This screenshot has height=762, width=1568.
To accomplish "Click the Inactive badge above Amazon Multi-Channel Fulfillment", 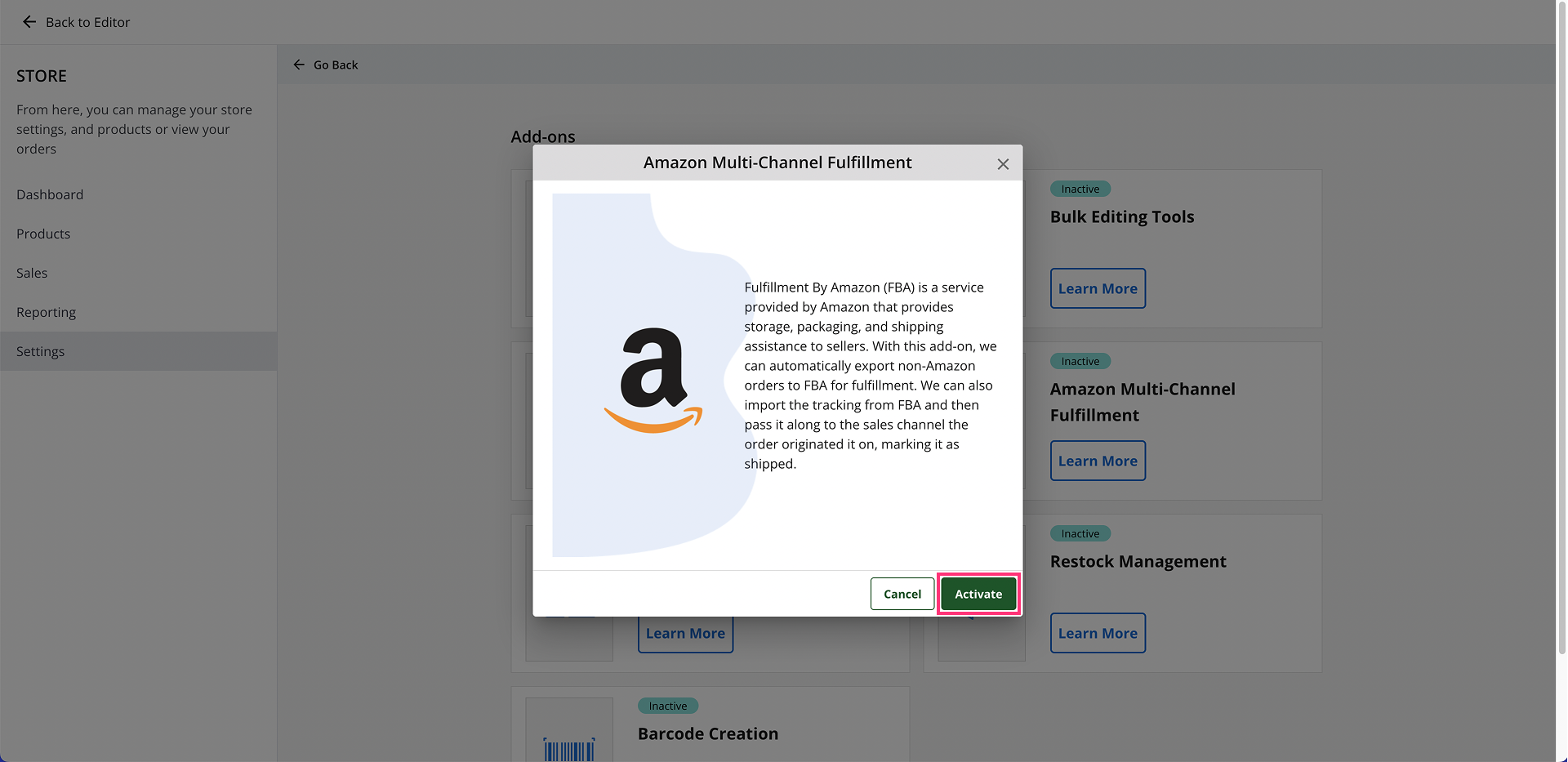I will (x=1080, y=361).
